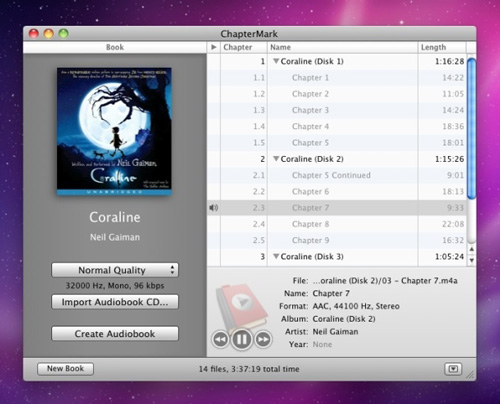Select the Chapter 3 row
The width and height of the screenshot is (500, 404).
(x=336, y=110)
